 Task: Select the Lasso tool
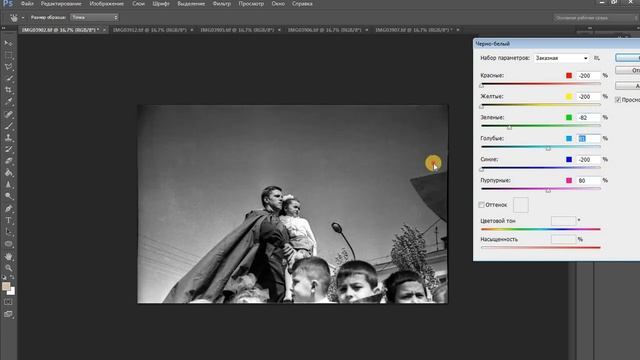8,67
